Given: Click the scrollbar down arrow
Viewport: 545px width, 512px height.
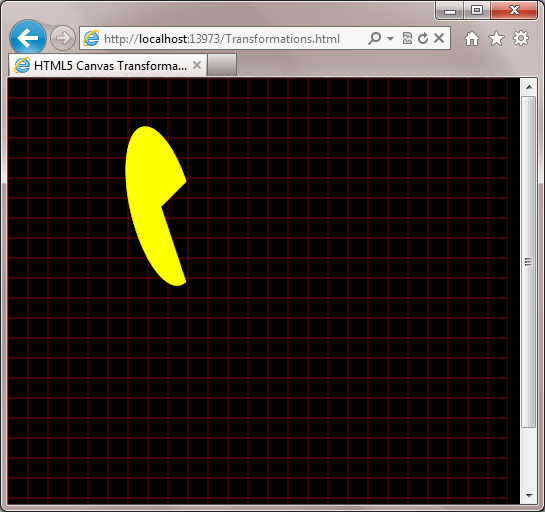Looking at the screenshot, I should (x=529, y=495).
